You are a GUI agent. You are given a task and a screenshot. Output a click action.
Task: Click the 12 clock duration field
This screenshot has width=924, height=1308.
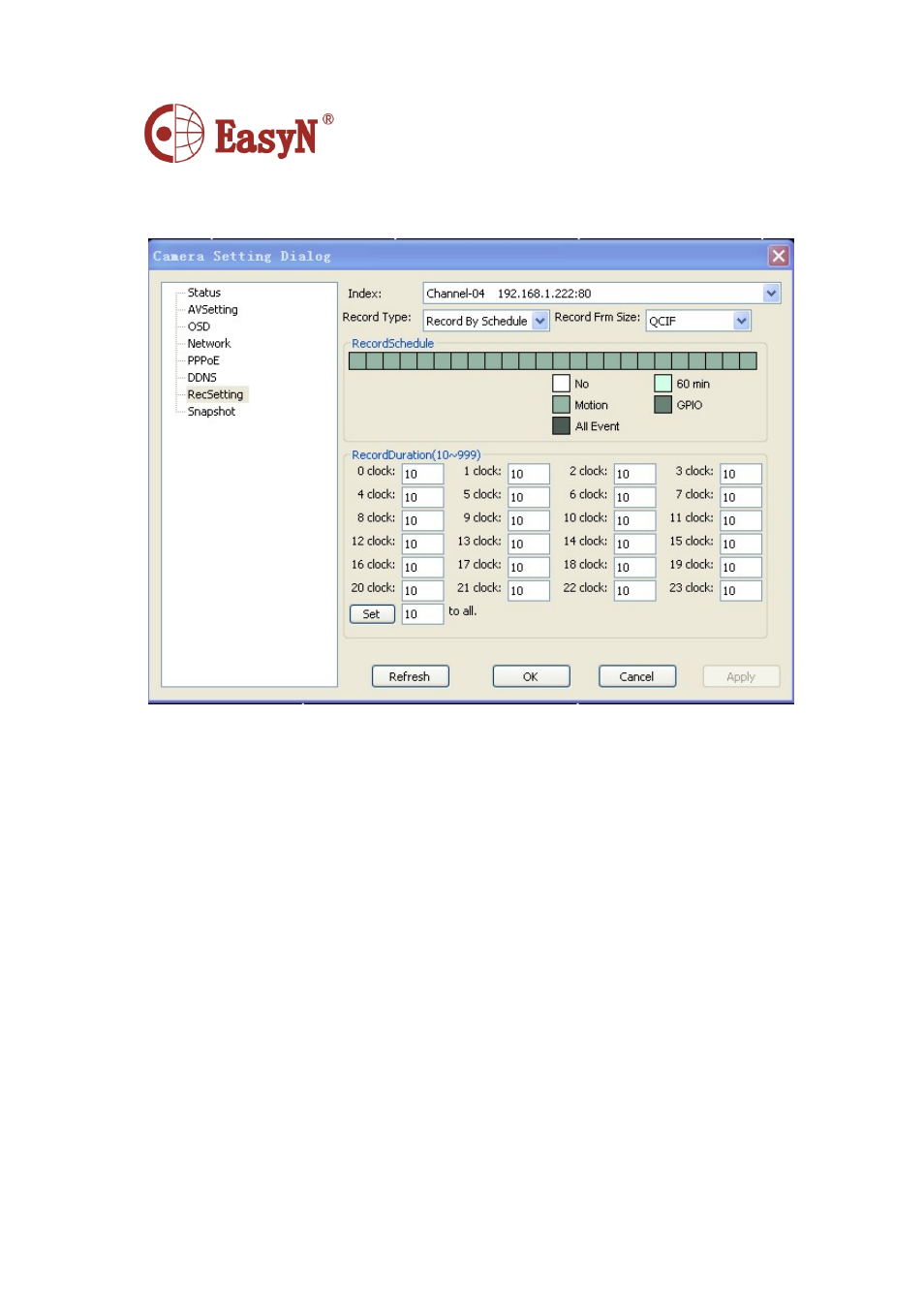[x=422, y=544]
